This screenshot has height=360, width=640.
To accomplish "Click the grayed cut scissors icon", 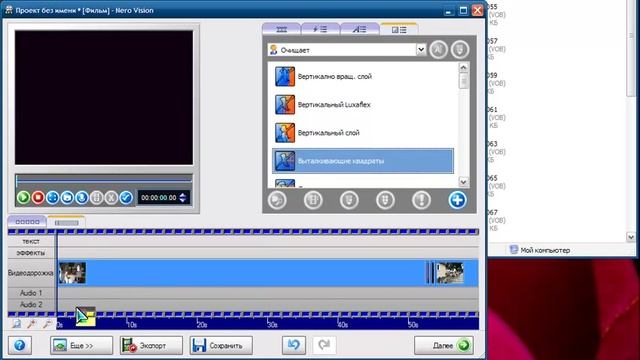I will 111,198.
